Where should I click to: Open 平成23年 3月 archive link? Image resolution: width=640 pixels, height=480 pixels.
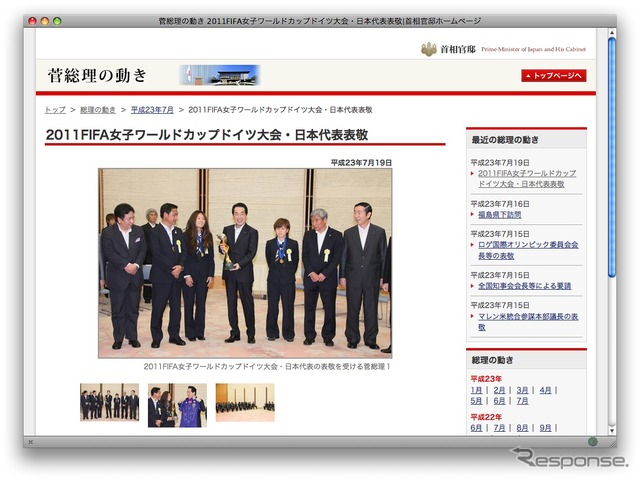pos(522,390)
